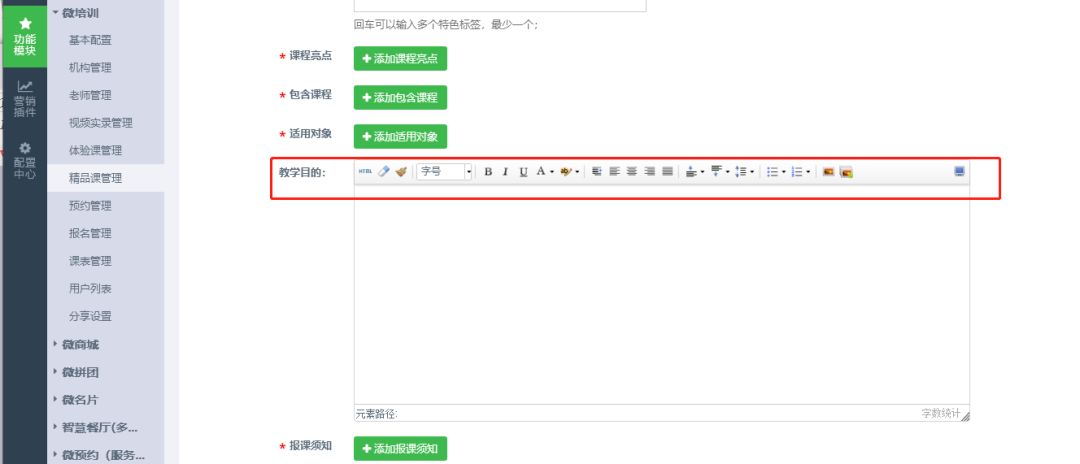Click the indent icon before align left

[596, 171]
